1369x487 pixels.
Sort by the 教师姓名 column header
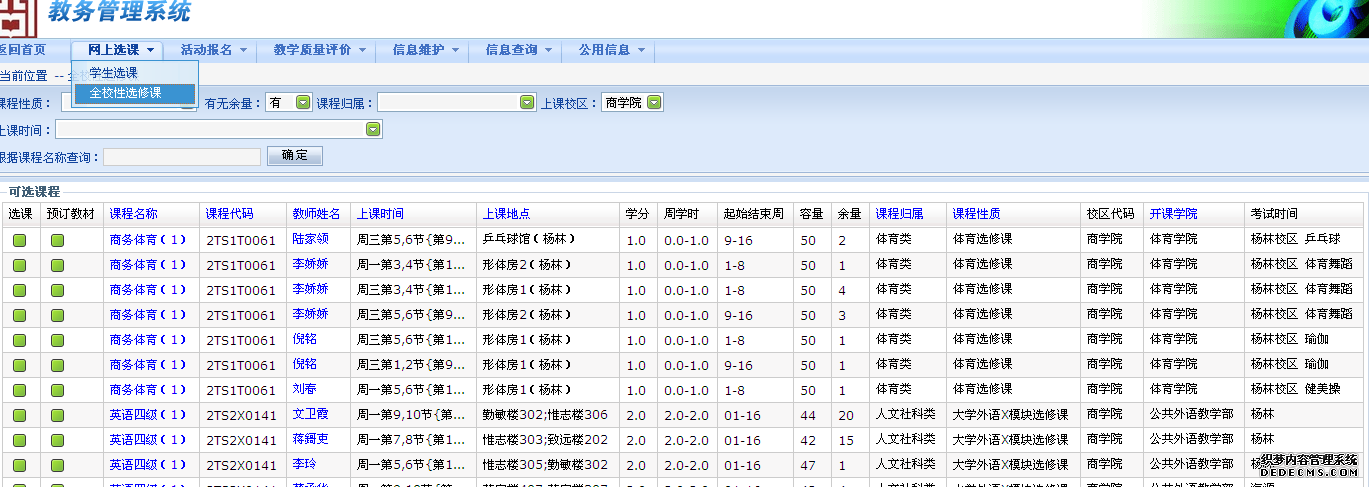pyautogui.click(x=316, y=214)
